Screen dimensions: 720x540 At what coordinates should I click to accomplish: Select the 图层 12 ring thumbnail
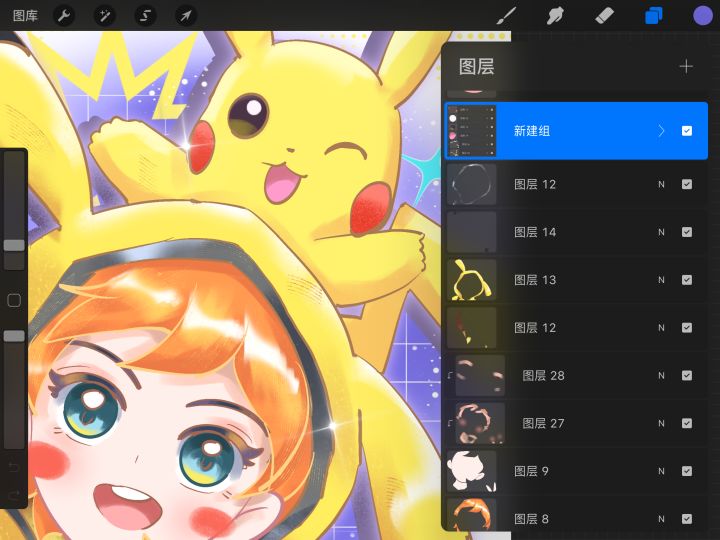coord(472,184)
